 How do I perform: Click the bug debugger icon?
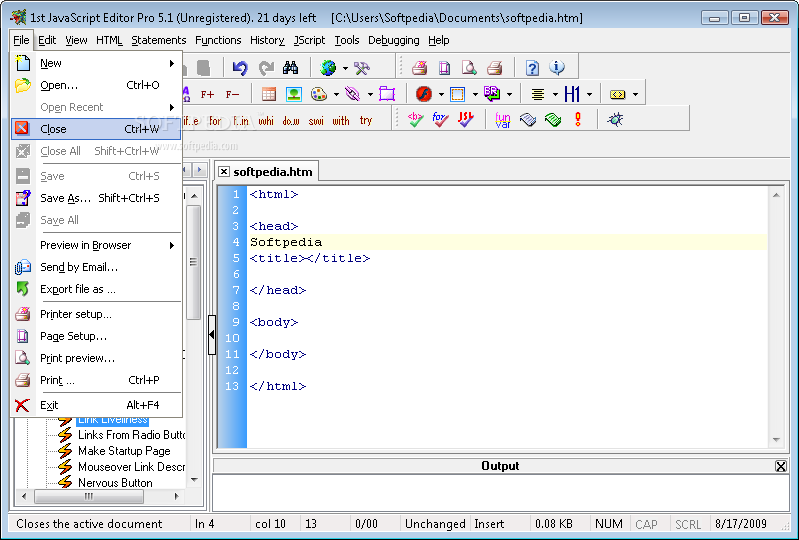click(616, 120)
